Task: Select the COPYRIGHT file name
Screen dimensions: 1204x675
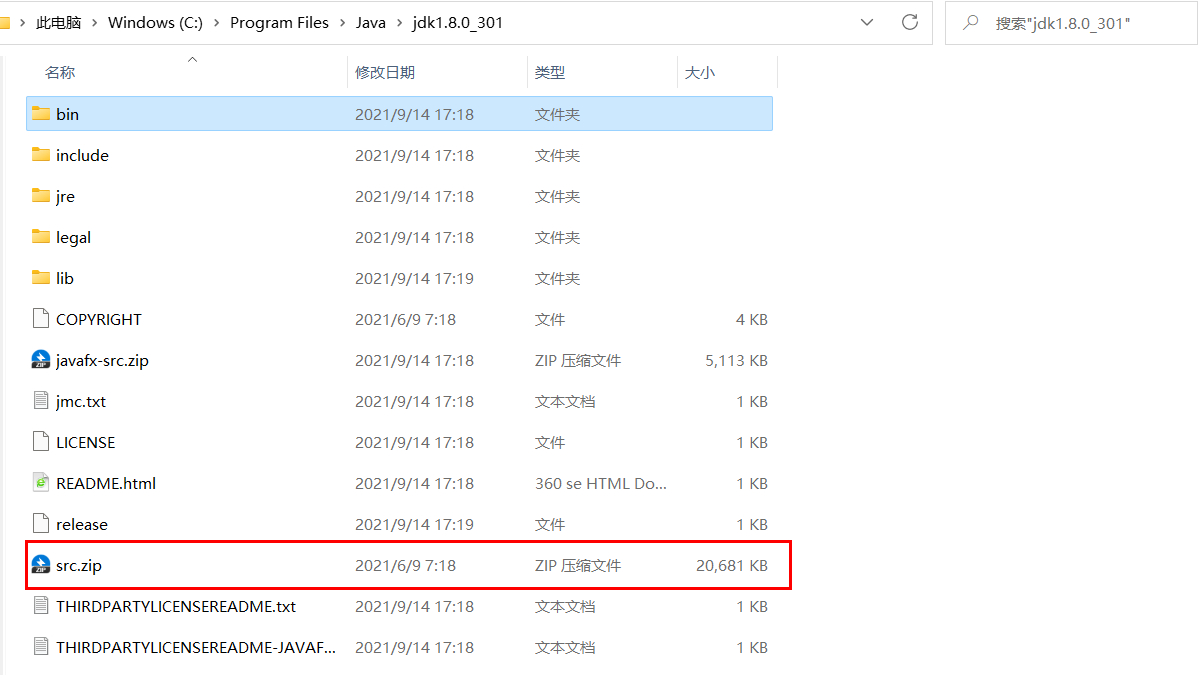Action: pyautogui.click(x=99, y=319)
